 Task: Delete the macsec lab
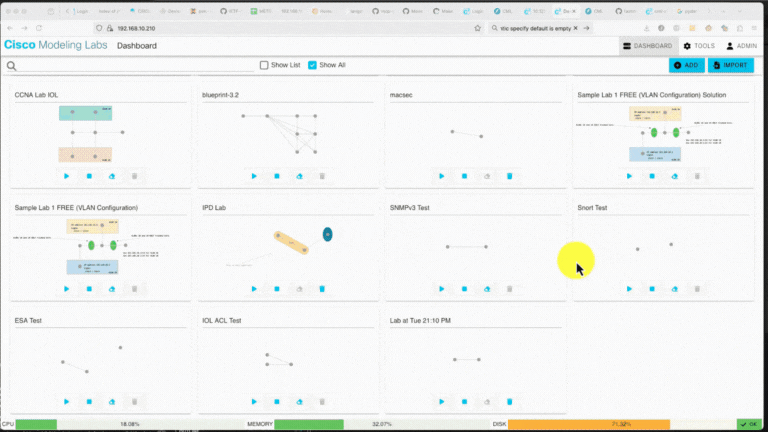coord(509,176)
